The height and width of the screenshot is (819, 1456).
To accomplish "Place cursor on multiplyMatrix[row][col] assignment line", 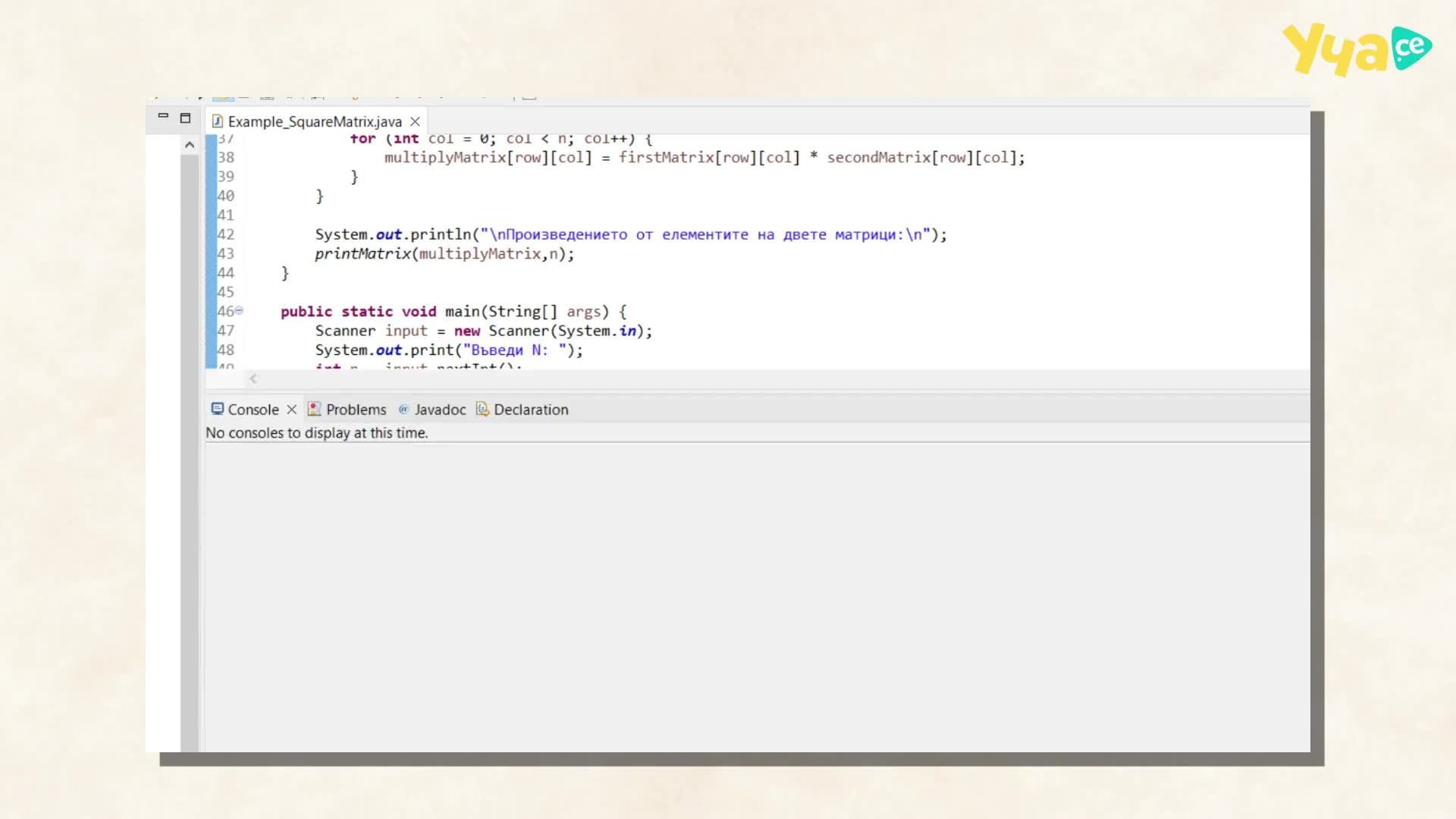I will [x=704, y=158].
